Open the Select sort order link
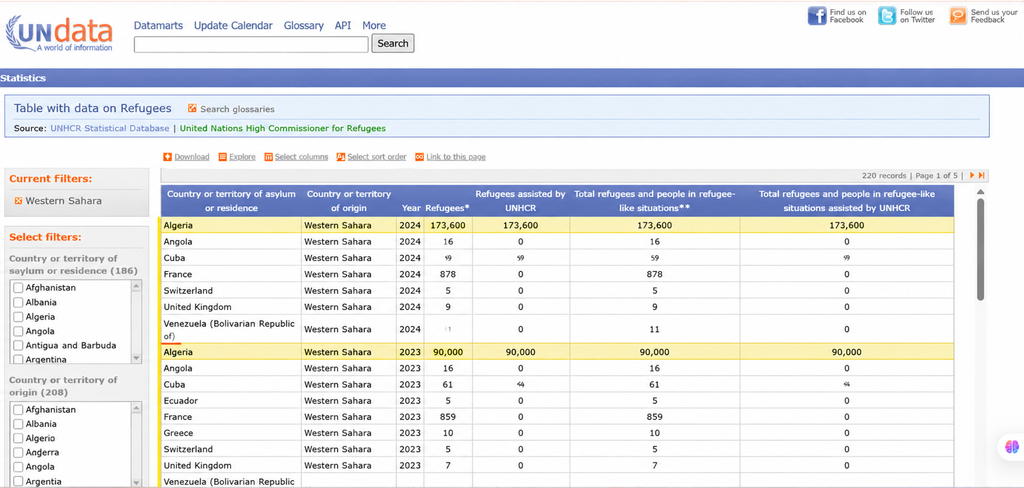 (x=377, y=157)
